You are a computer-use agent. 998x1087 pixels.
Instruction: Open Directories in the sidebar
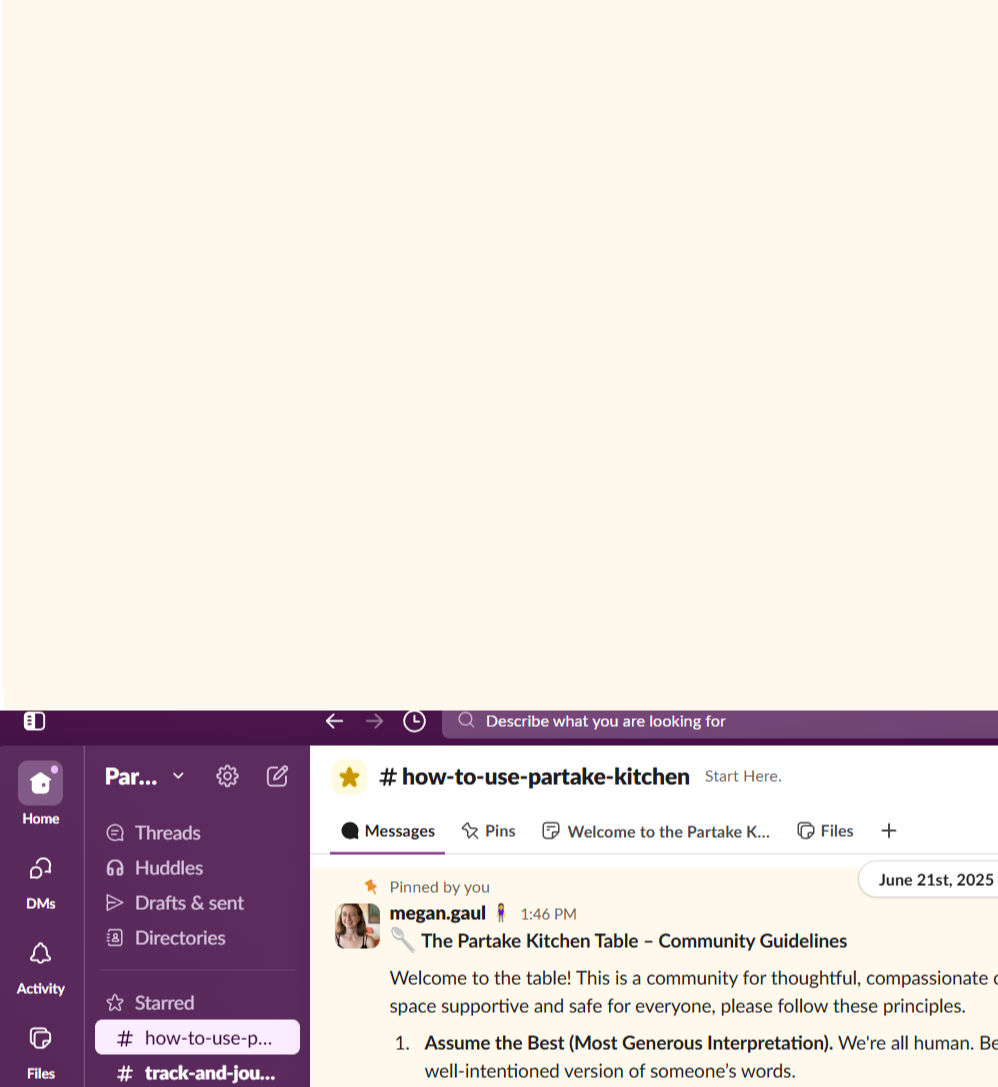[x=198, y=938]
